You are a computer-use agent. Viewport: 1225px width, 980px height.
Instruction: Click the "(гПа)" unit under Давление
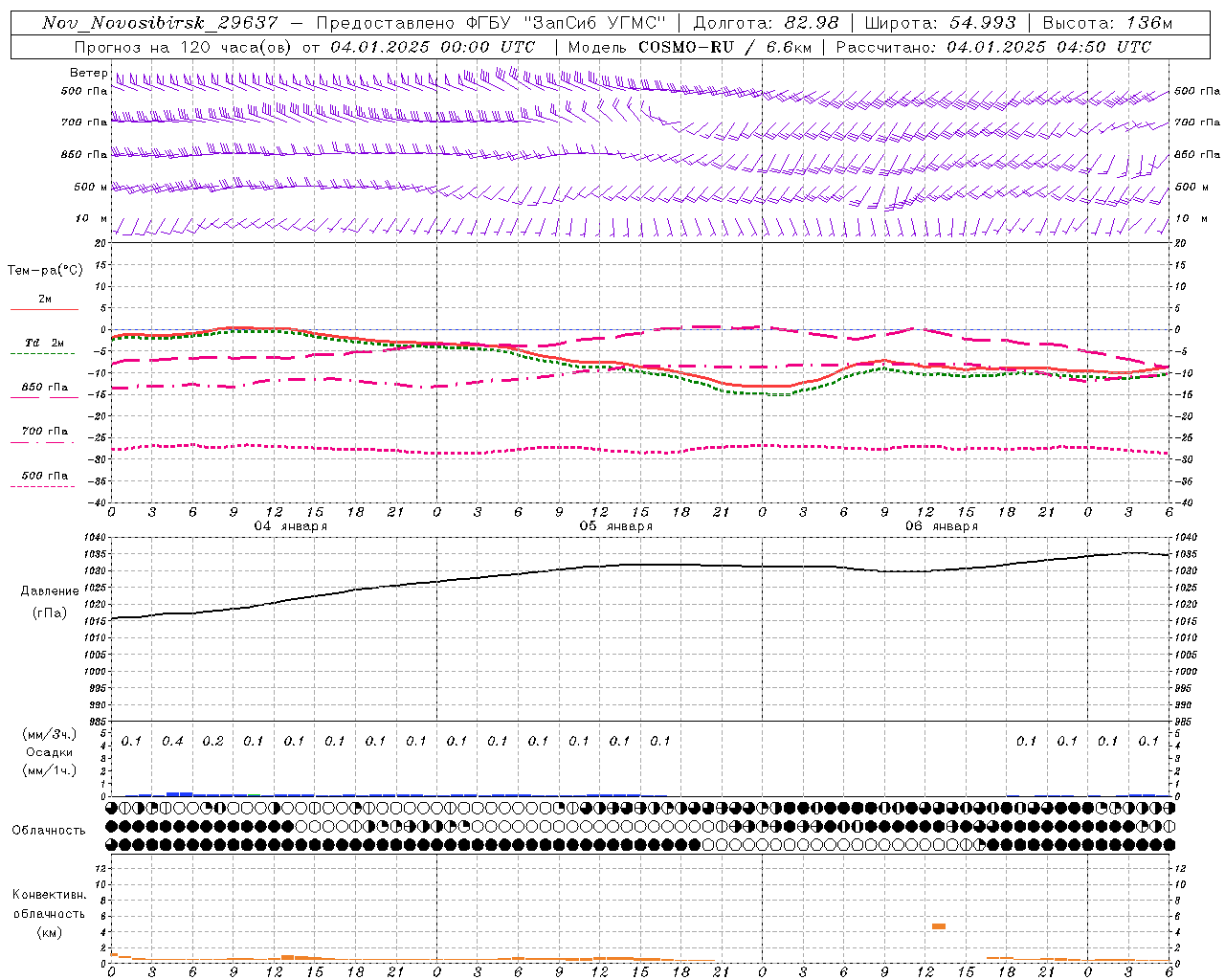50,613
